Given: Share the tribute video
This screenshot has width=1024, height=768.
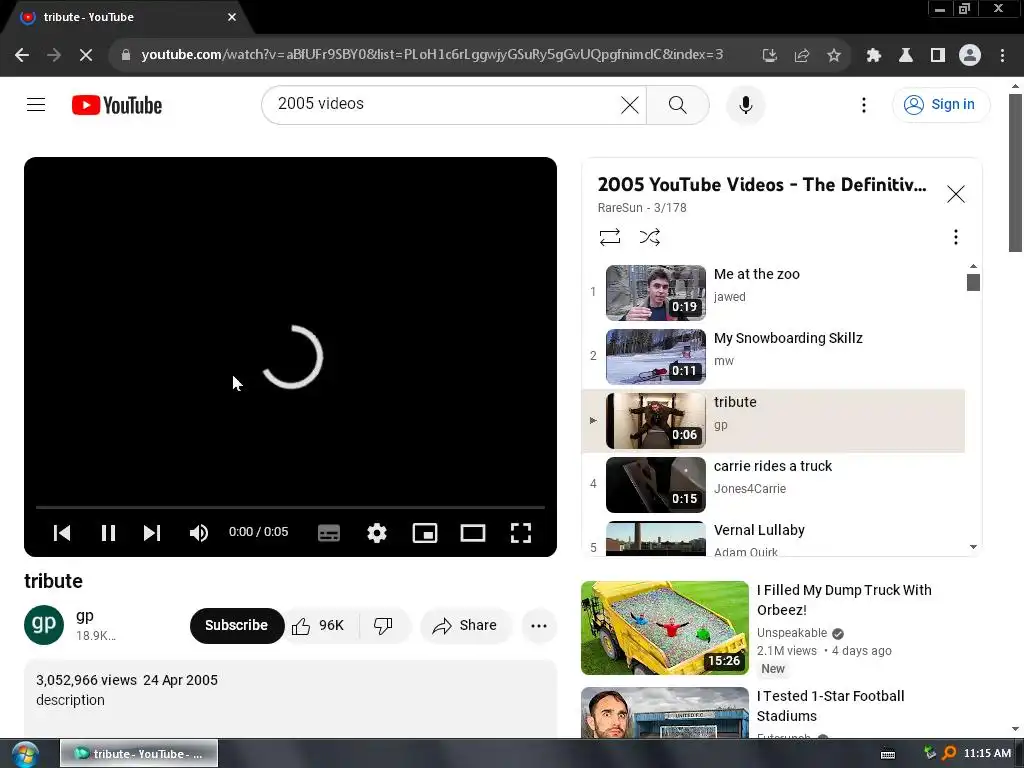Looking at the screenshot, I should tap(465, 626).
